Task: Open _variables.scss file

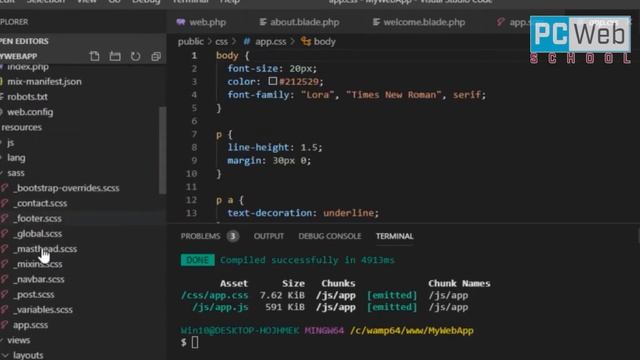Action: tap(43, 309)
